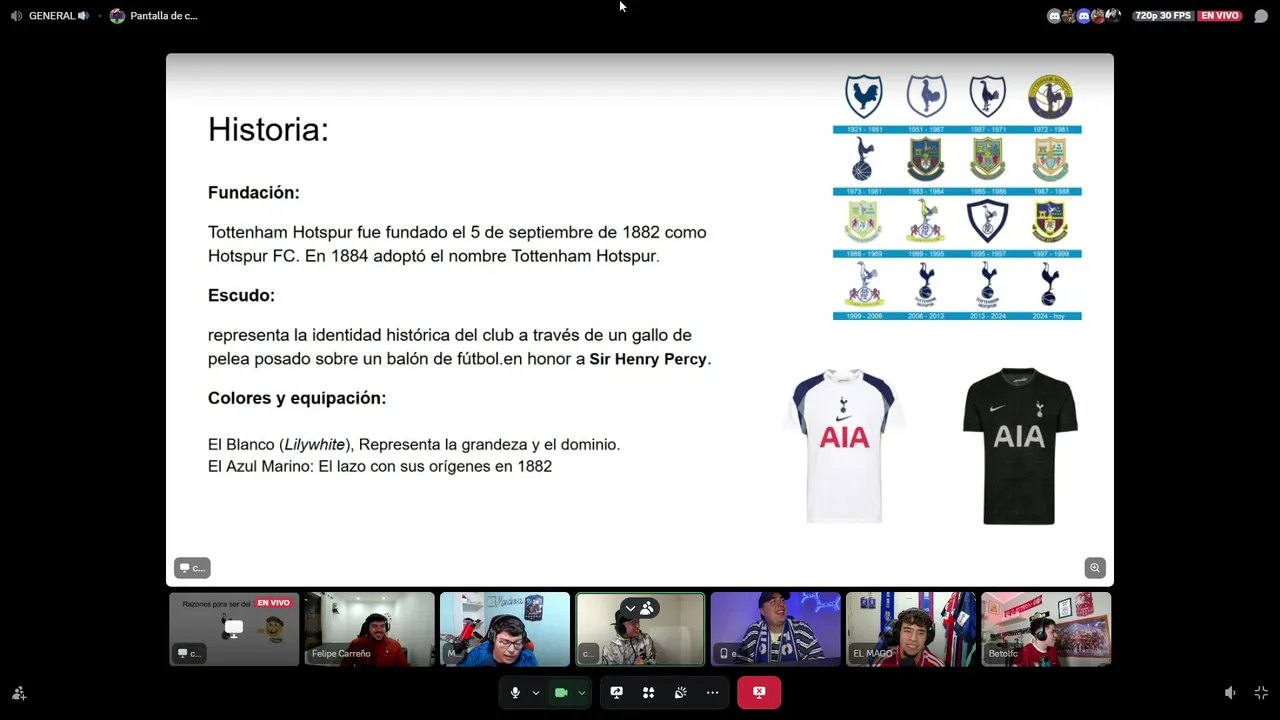Open the 'Pantalla de c...' stream title

[164, 16]
